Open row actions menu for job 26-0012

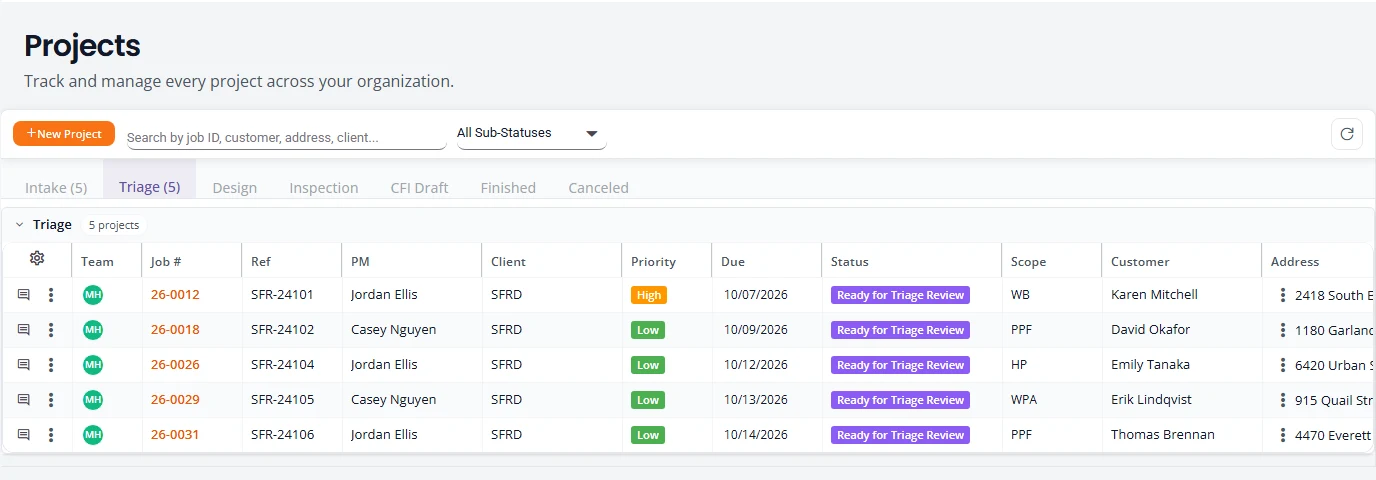pyautogui.click(x=51, y=295)
